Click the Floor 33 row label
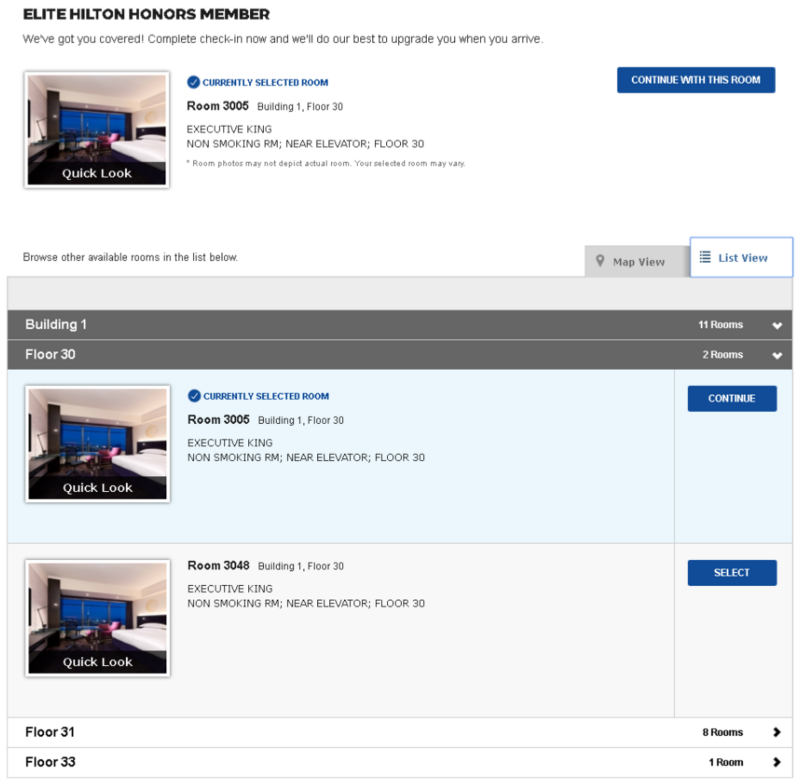The width and height of the screenshot is (800, 784). 51,762
